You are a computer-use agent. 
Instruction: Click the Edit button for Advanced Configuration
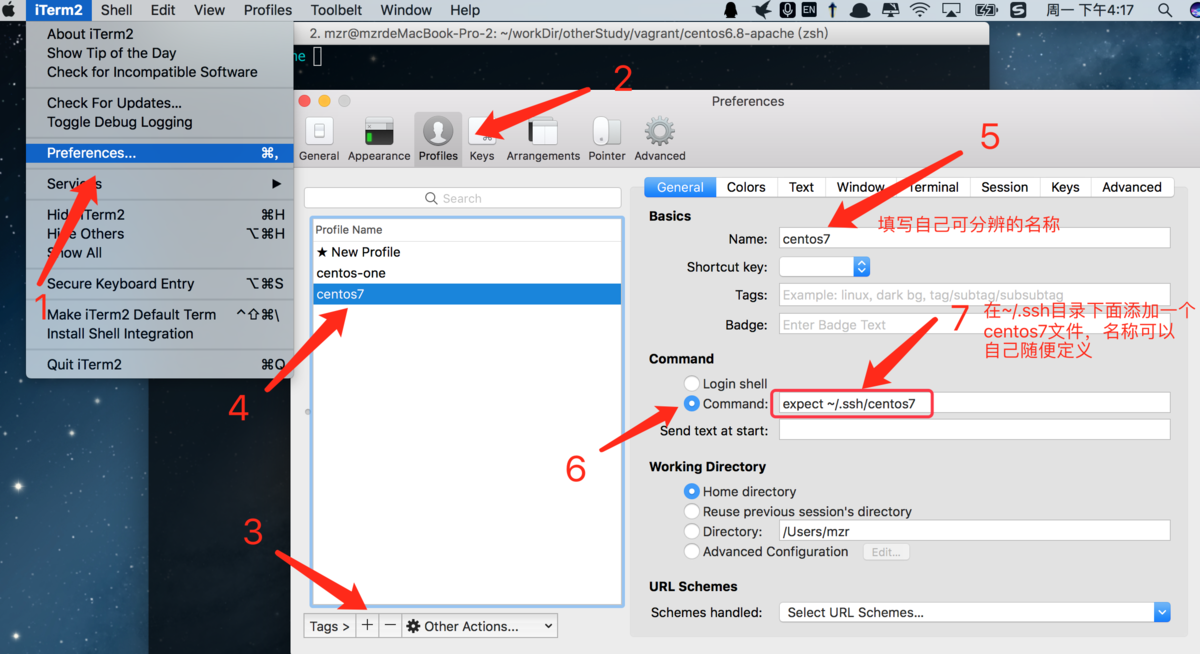pos(886,551)
